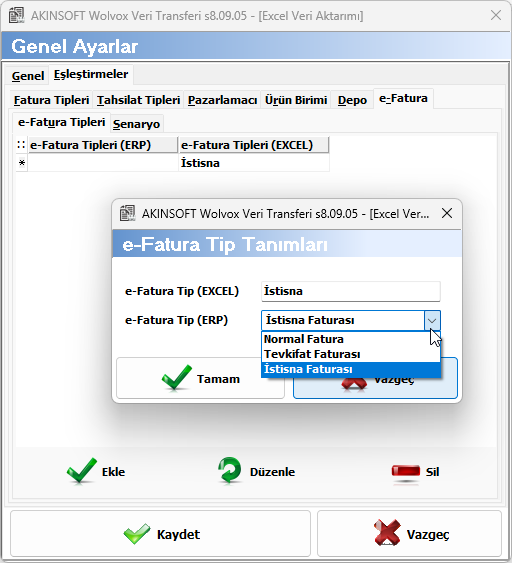Click the green checkmark icon beside Ekle
The image size is (512, 563).
82,471
